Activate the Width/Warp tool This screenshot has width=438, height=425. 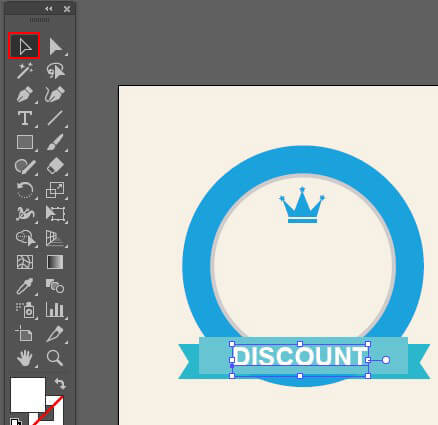tap(25, 214)
